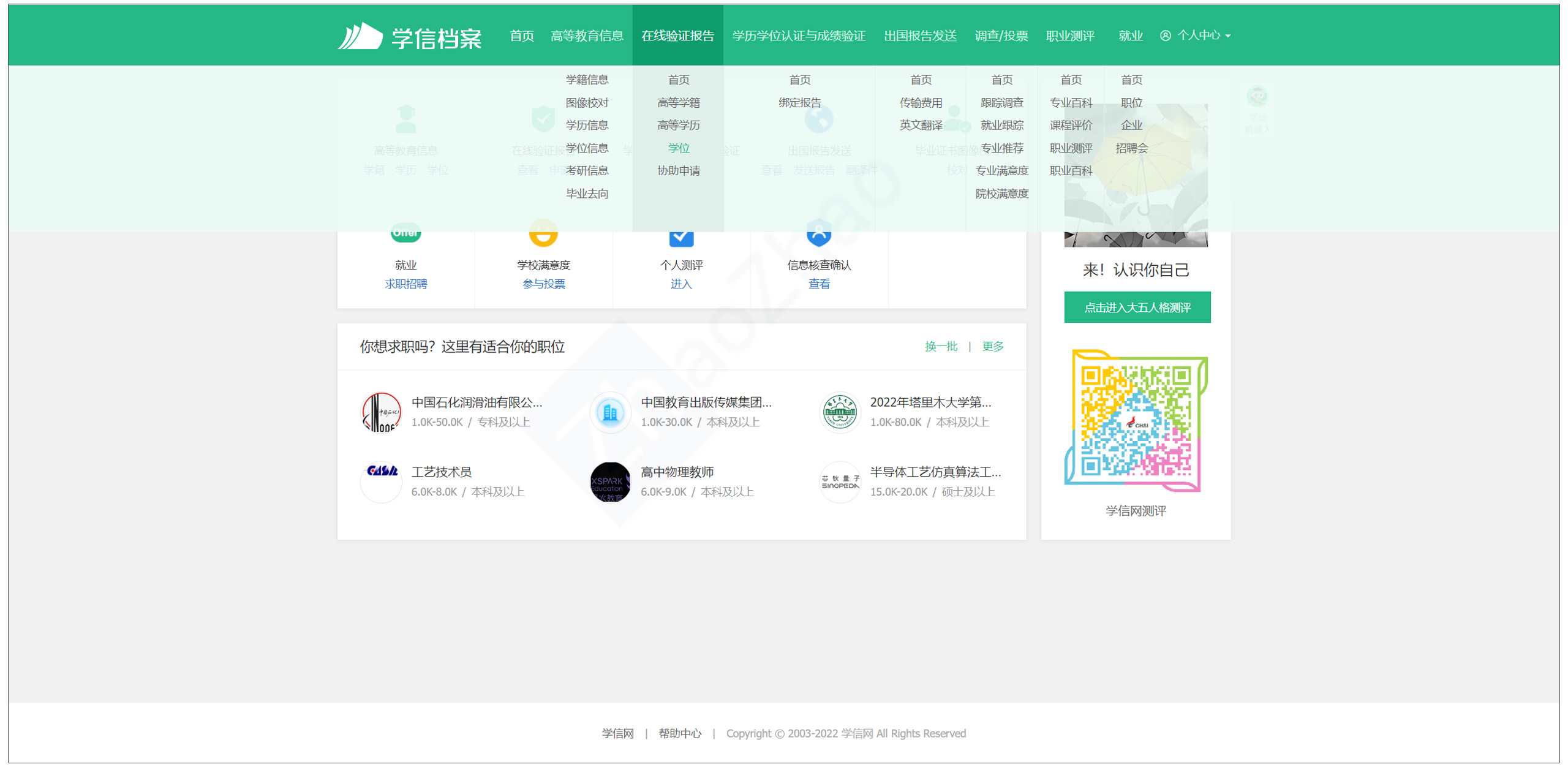Open the 调查/投票 navigation menu
This screenshot has width=1568, height=767.
coord(1001,36)
